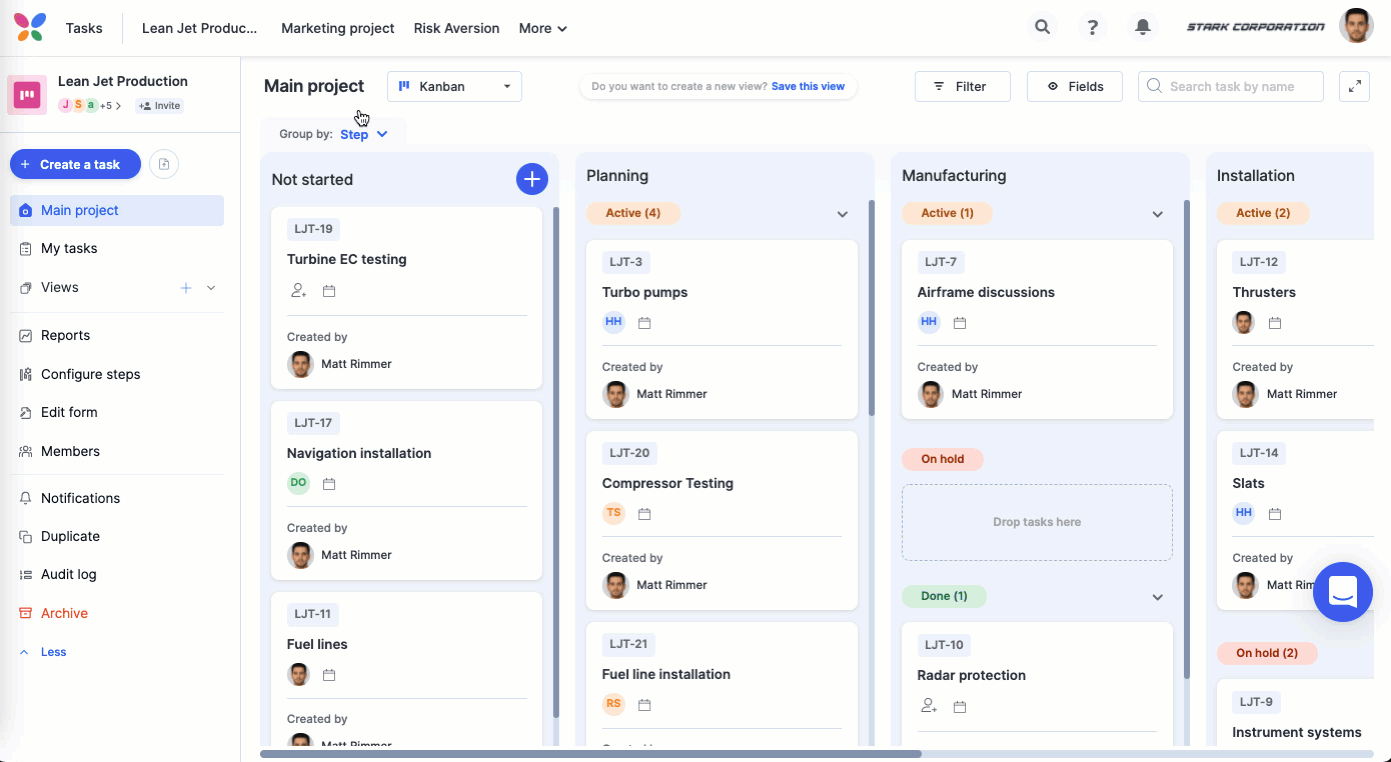This screenshot has width=1391, height=762.
Task: Set due date for Thrusters task
Action: [1275, 323]
